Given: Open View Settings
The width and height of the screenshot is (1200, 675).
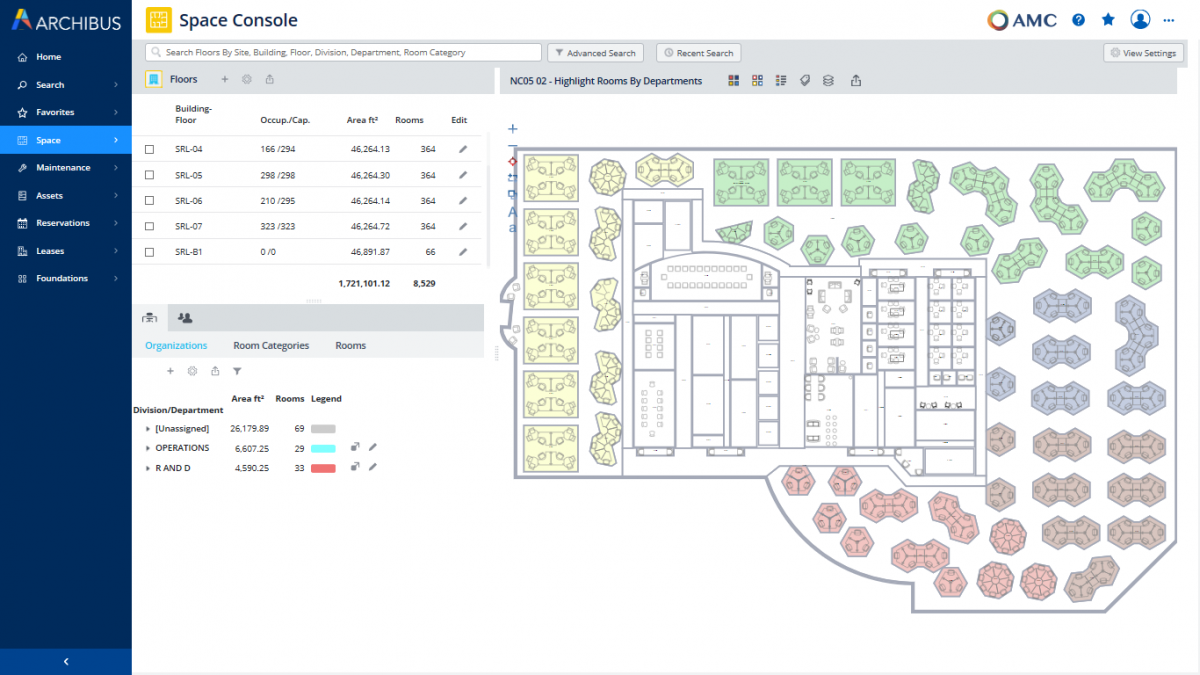Looking at the screenshot, I should click(1143, 52).
